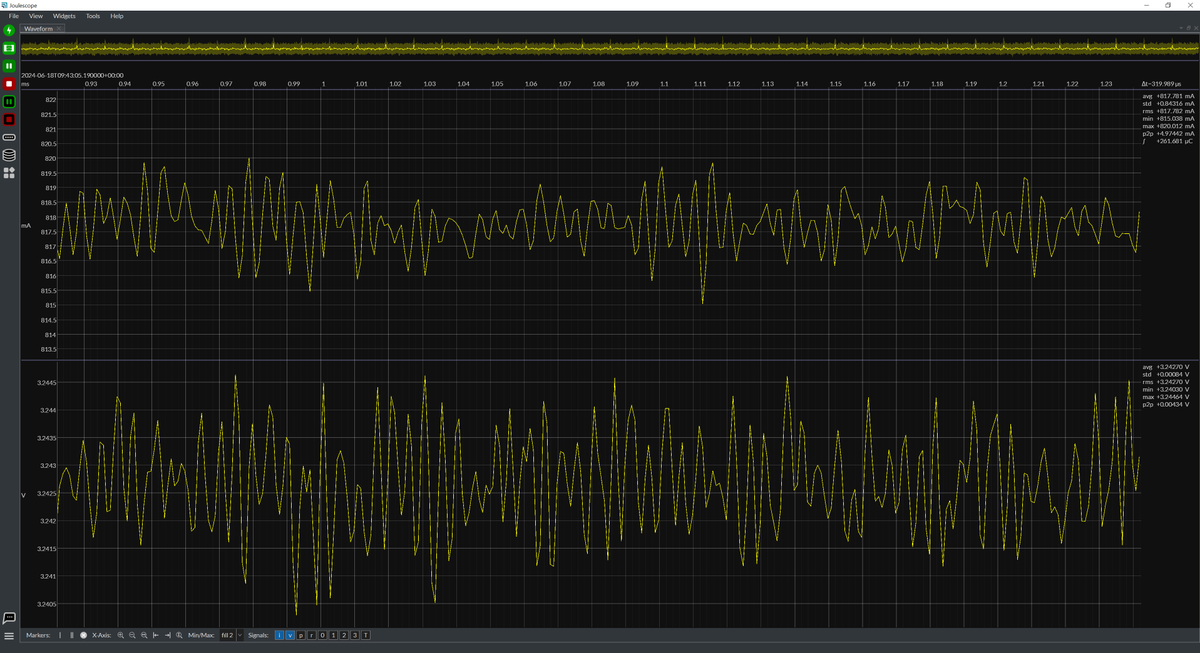Click the mA y-axis unit label
Screen dimensions: 1200x653
(x=25, y=228)
